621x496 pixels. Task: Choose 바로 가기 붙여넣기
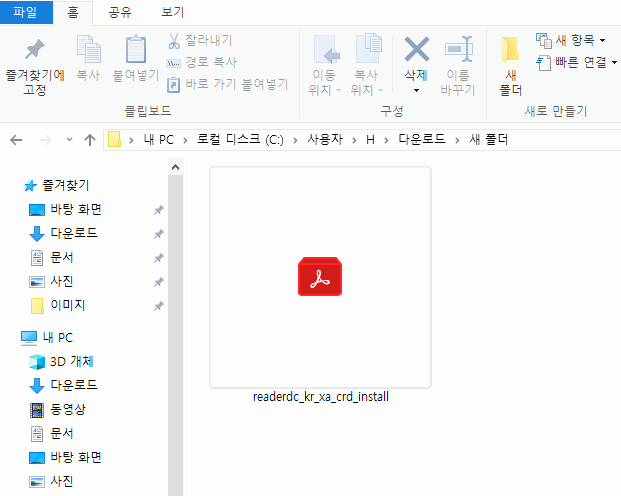coord(227,84)
